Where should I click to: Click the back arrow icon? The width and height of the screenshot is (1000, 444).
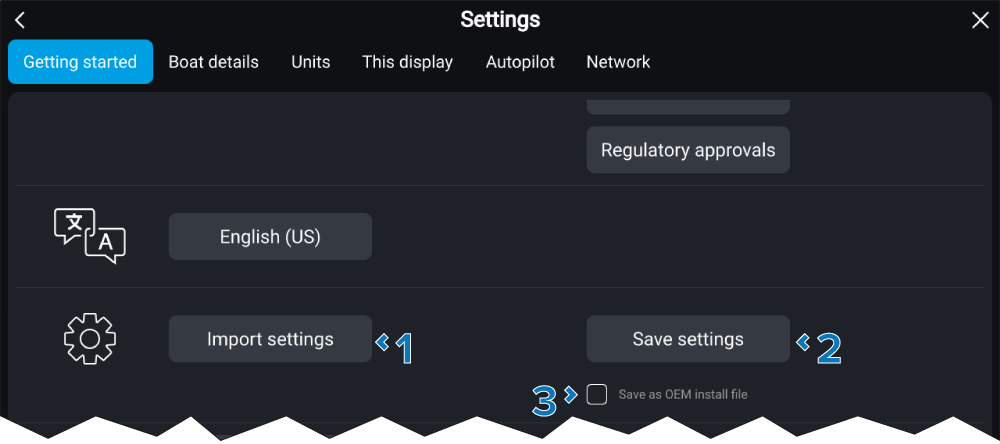20,21
